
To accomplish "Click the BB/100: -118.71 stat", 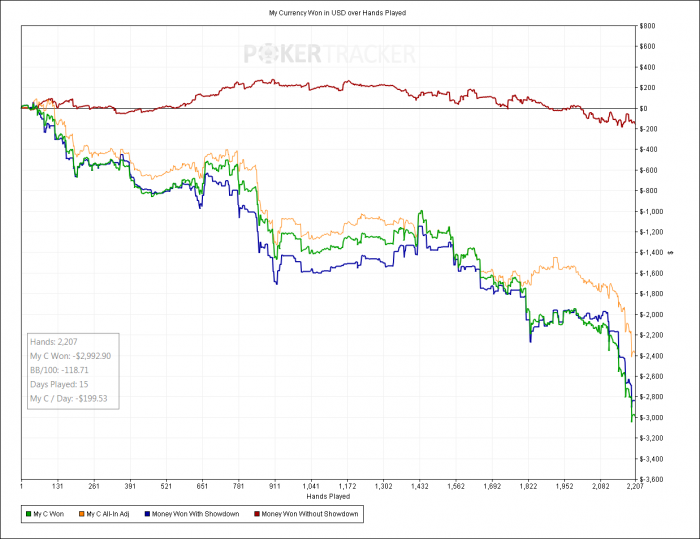I will tap(59, 370).
